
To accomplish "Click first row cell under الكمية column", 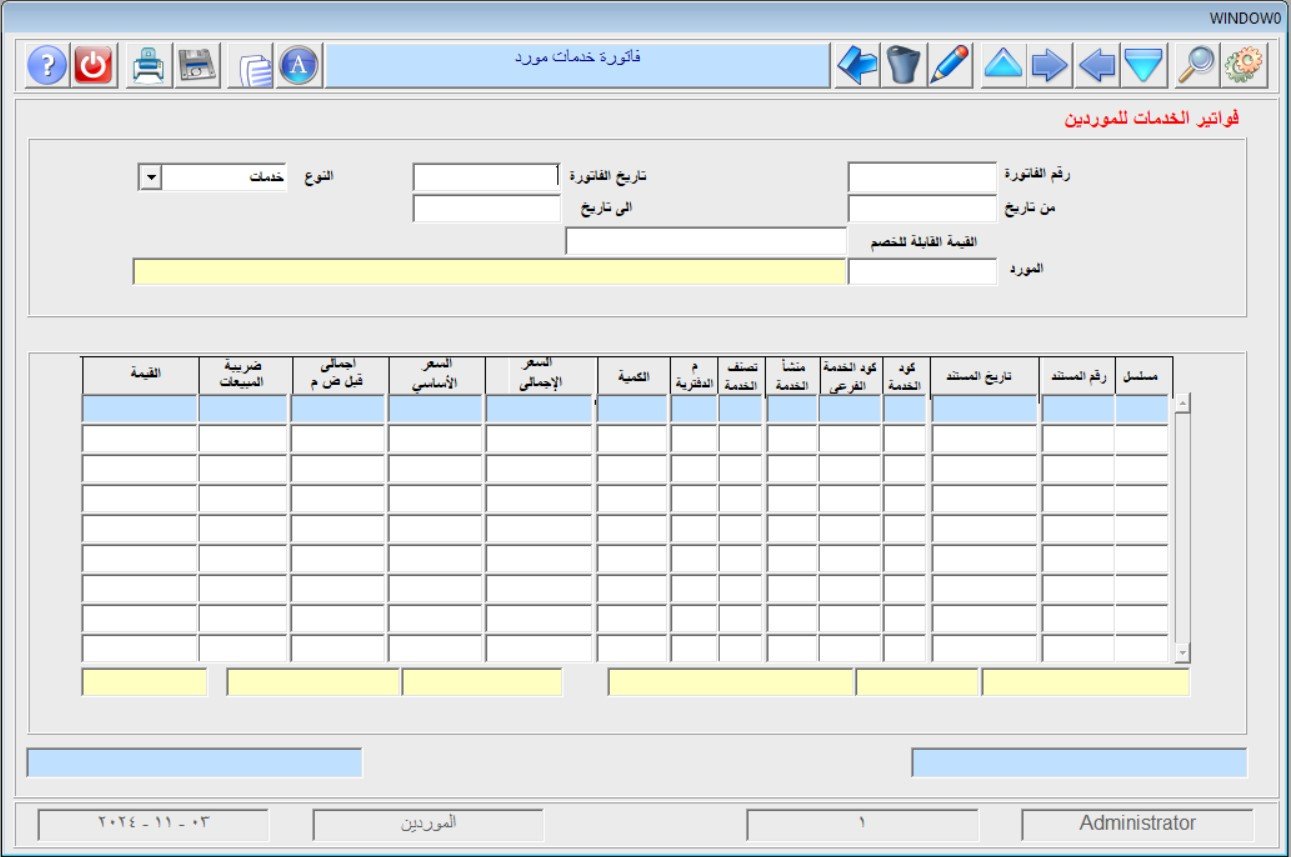I will tap(632, 408).
